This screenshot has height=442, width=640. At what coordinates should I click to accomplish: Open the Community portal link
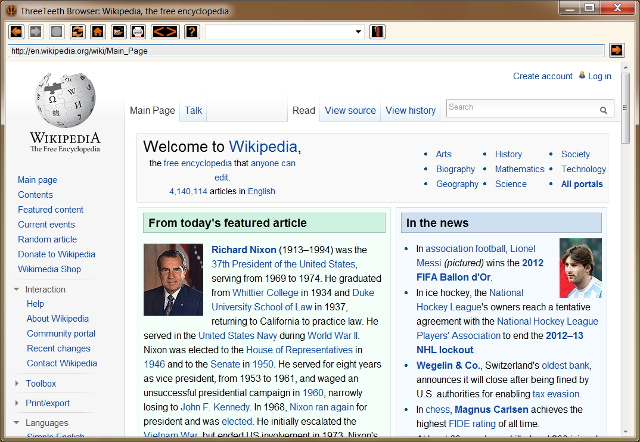(x=61, y=333)
